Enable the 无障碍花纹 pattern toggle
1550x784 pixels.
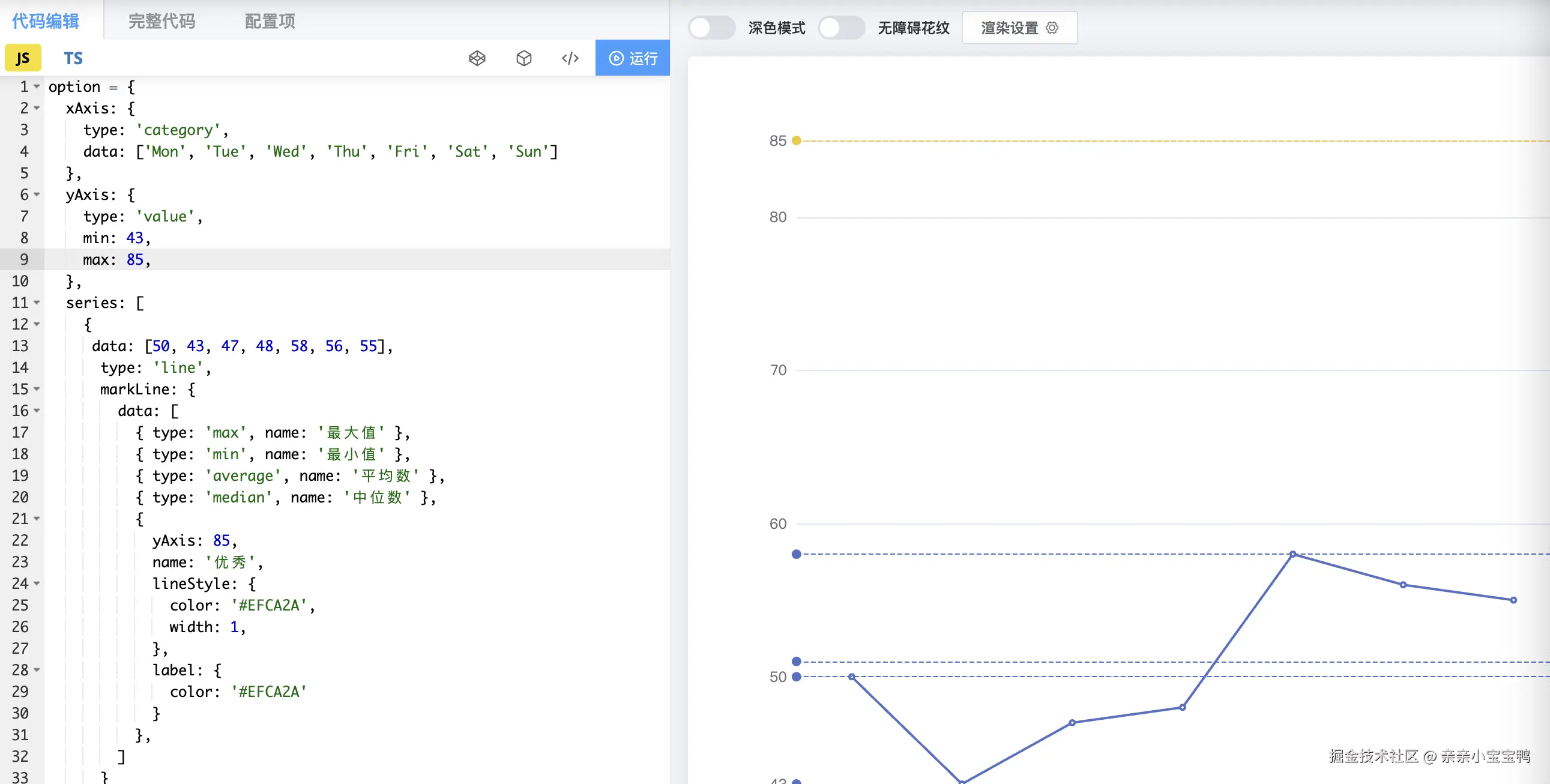click(x=842, y=28)
